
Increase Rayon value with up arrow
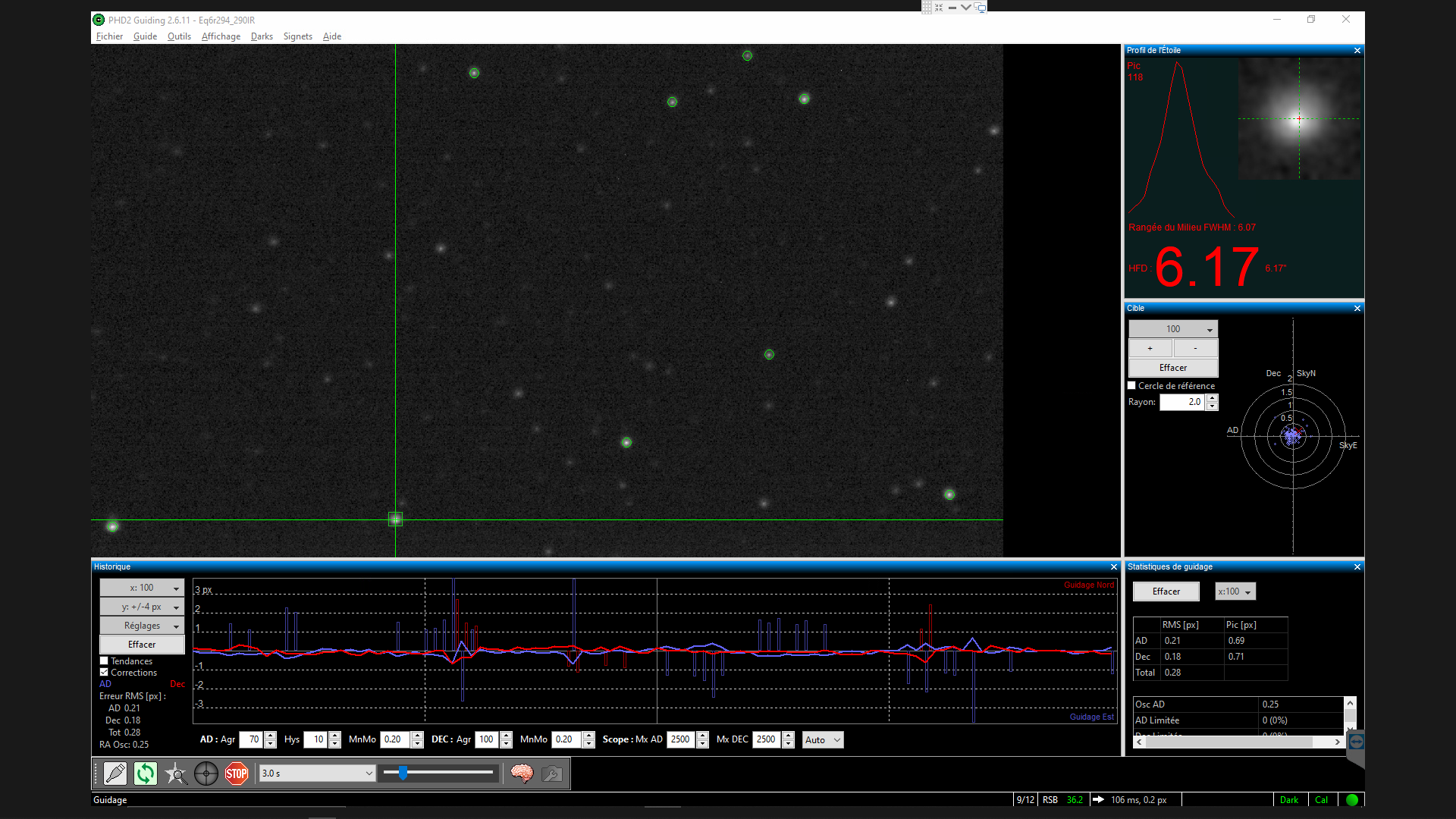(x=1213, y=398)
